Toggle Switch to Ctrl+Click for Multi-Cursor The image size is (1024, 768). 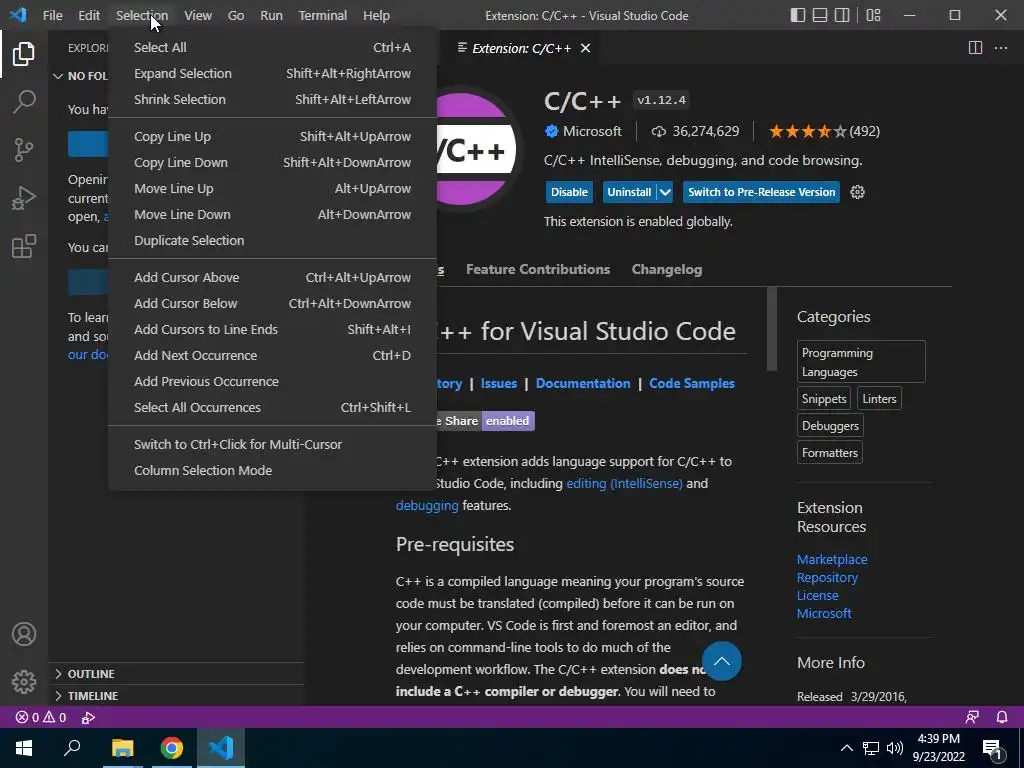coord(272,444)
